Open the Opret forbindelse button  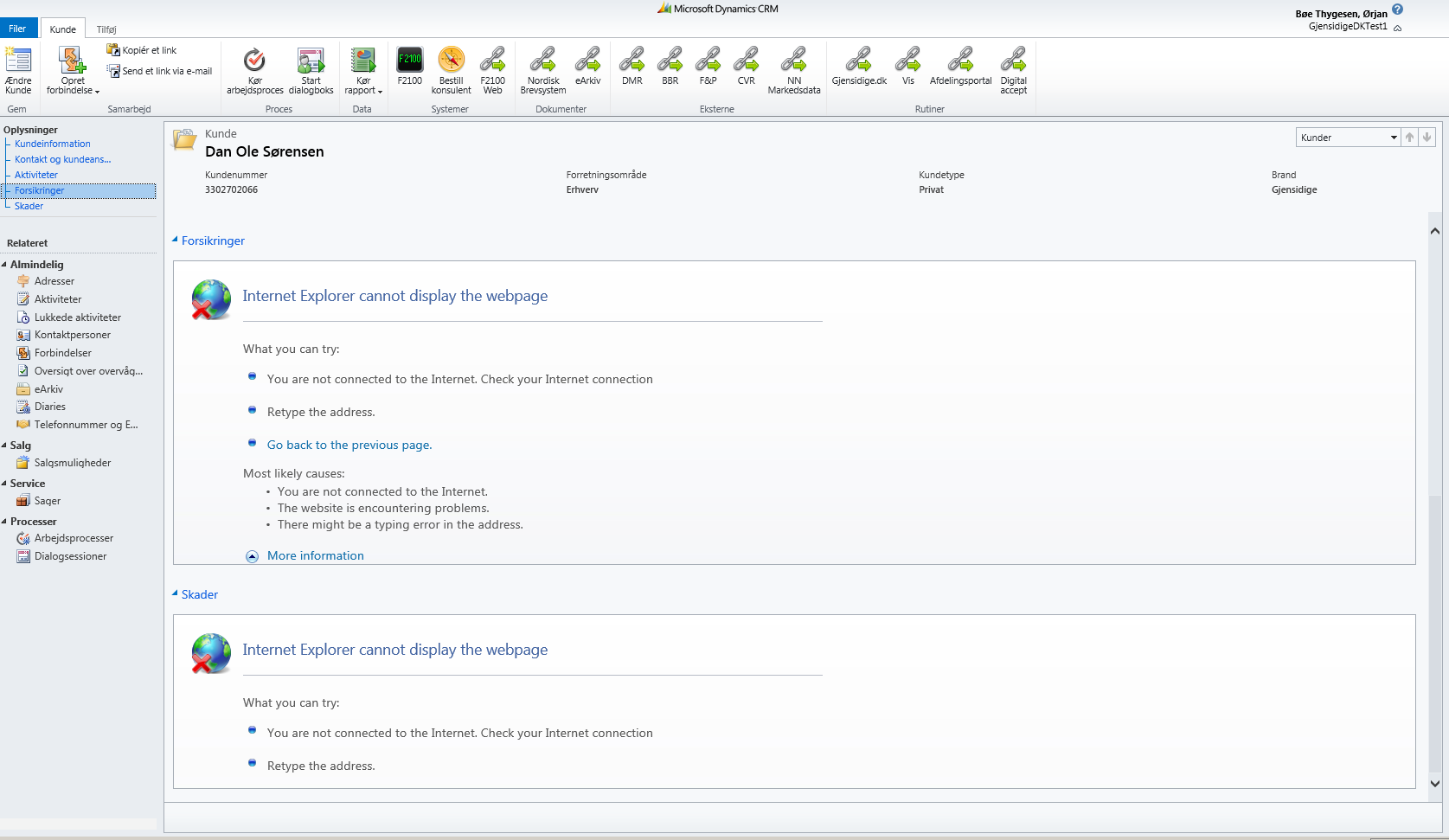coord(73,70)
